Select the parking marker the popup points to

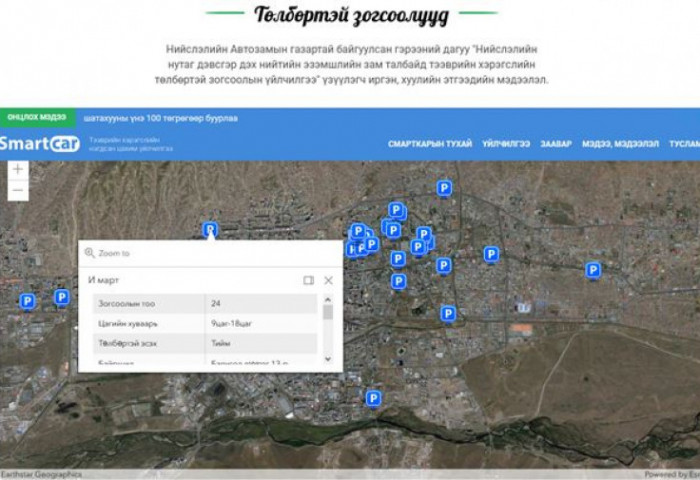[210, 230]
